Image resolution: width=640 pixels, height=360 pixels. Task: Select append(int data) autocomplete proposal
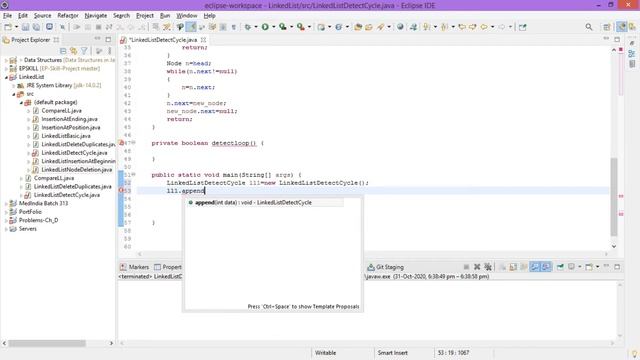coord(264,202)
